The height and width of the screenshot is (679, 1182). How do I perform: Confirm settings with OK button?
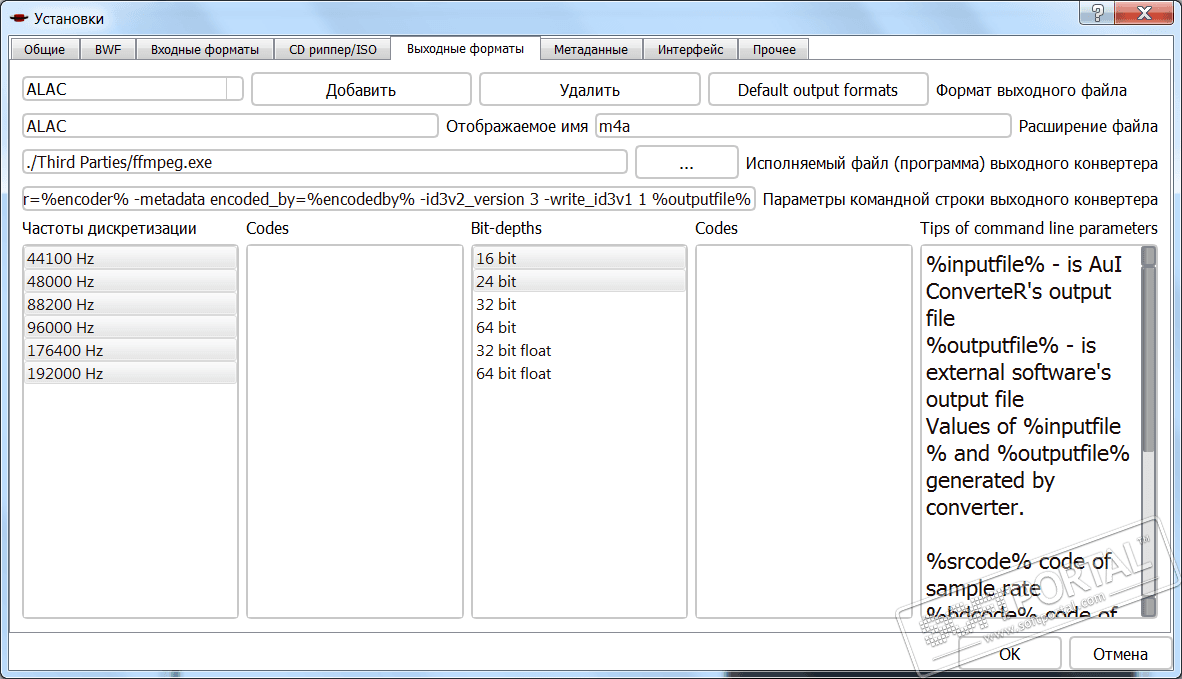[1009, 654]
